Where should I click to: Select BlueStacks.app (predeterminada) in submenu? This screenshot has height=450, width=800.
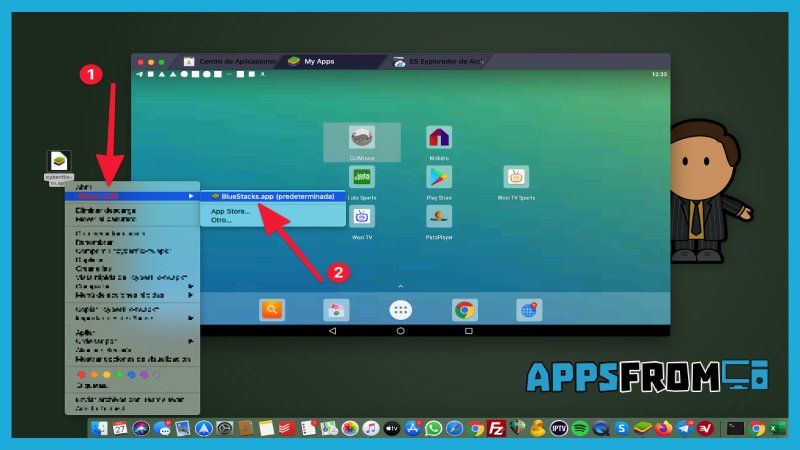pyautogui.click(x=273, y=196)
